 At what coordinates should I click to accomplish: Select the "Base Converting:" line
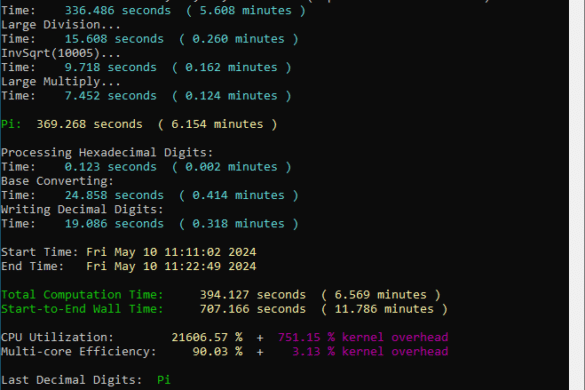click(x=57, y=181)
